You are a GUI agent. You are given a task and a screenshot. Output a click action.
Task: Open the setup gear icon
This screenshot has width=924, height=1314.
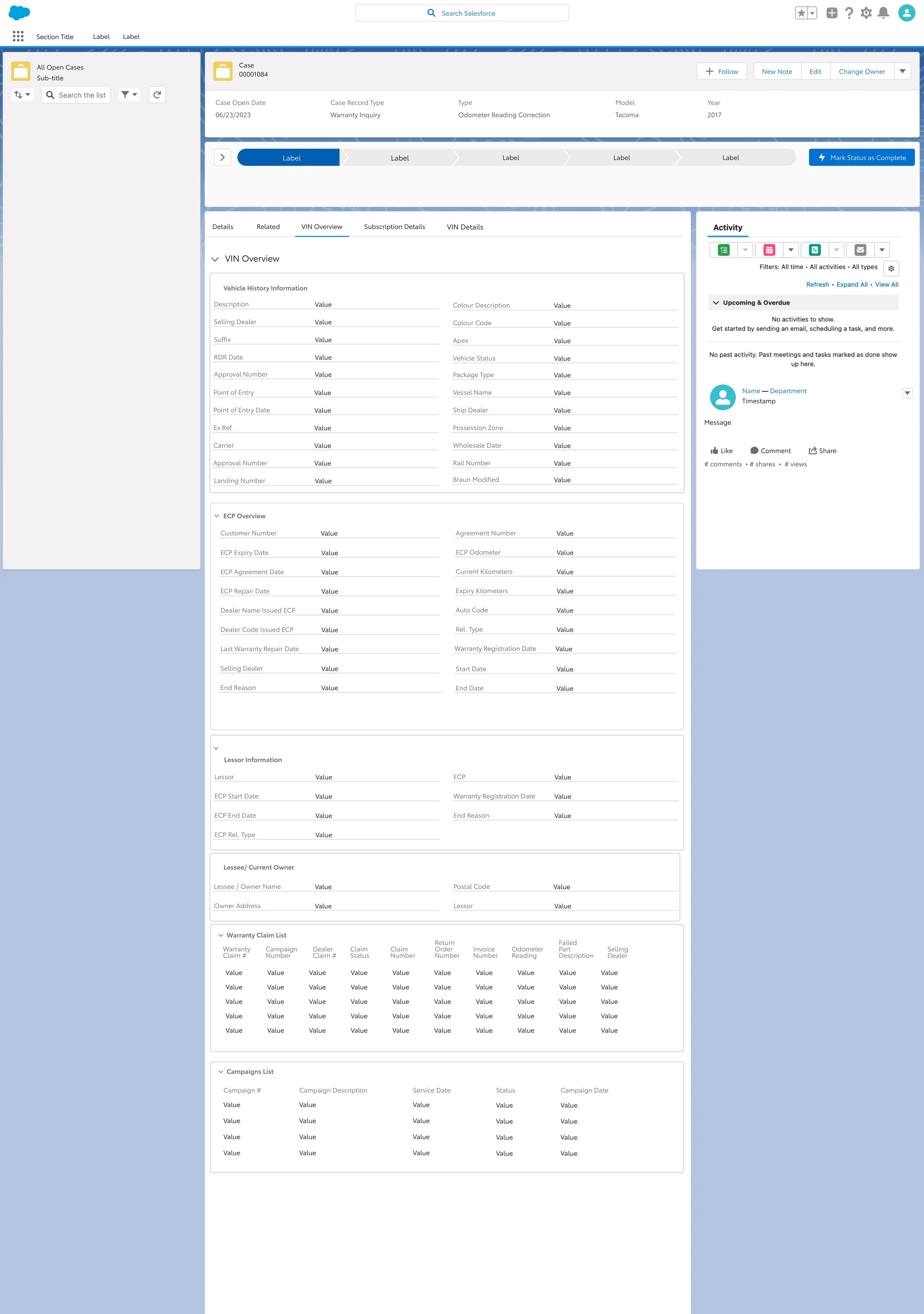point(866,13)
